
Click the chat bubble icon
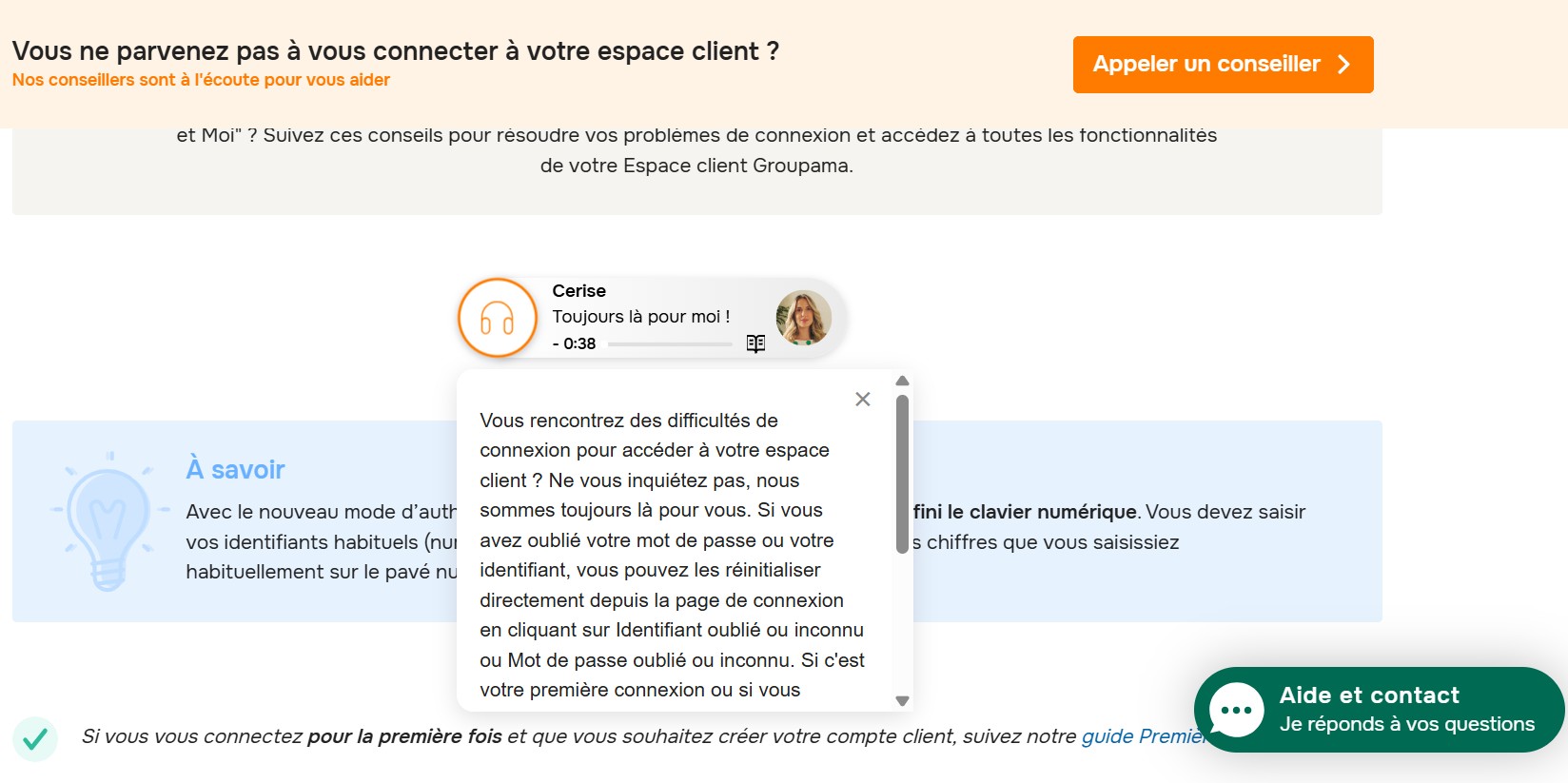[x=1236, y=710]
